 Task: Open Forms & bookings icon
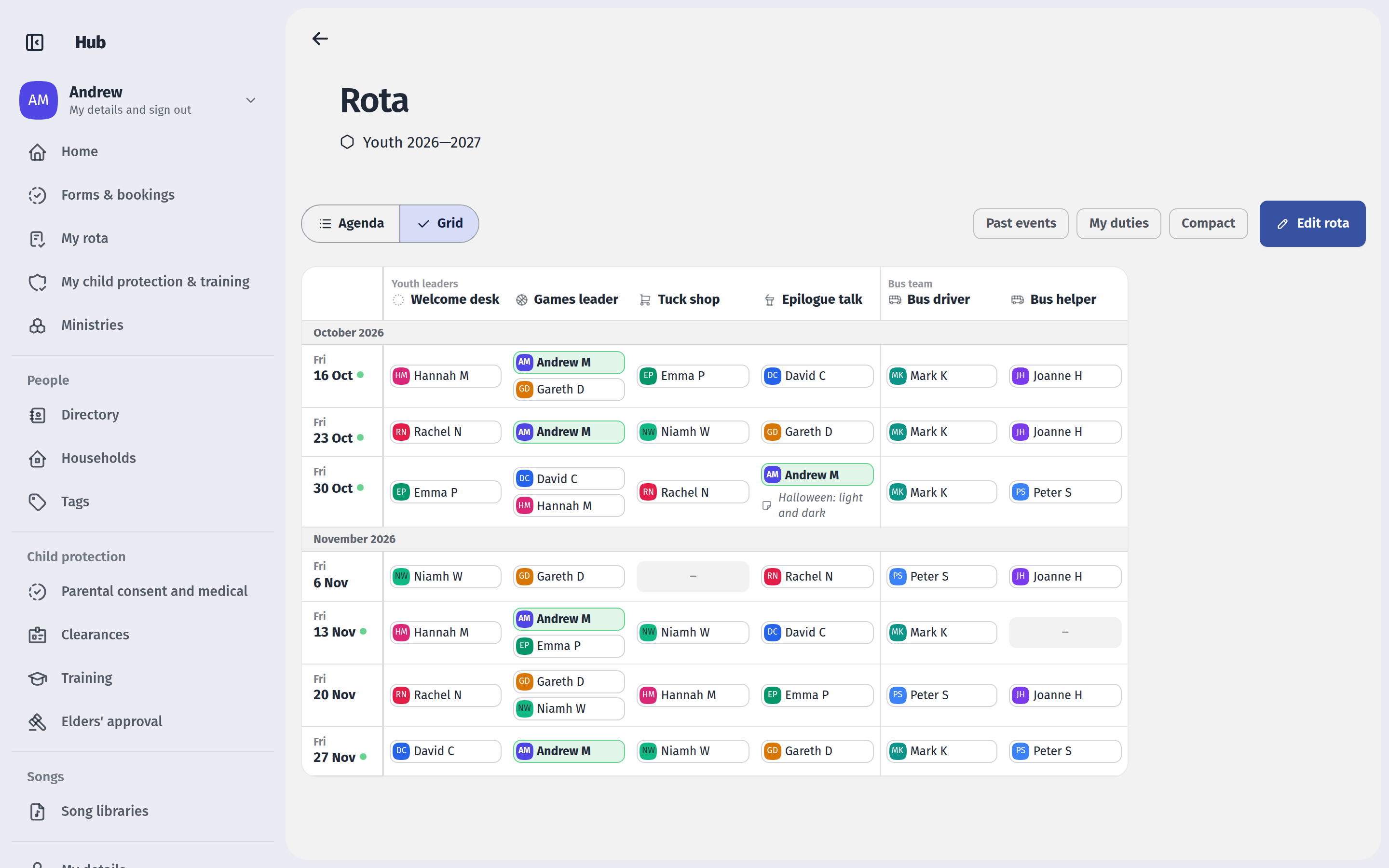pos(37,195)
